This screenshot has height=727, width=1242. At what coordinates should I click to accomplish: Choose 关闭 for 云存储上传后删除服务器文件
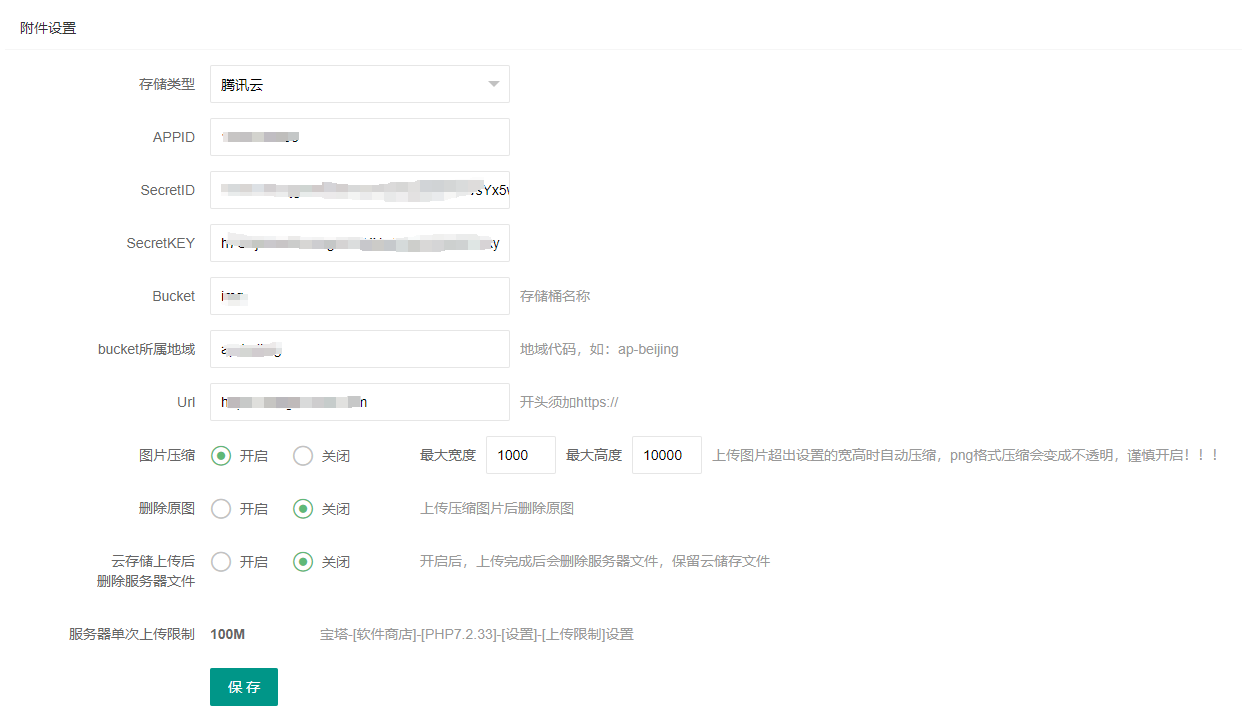(x=303, y=562)
